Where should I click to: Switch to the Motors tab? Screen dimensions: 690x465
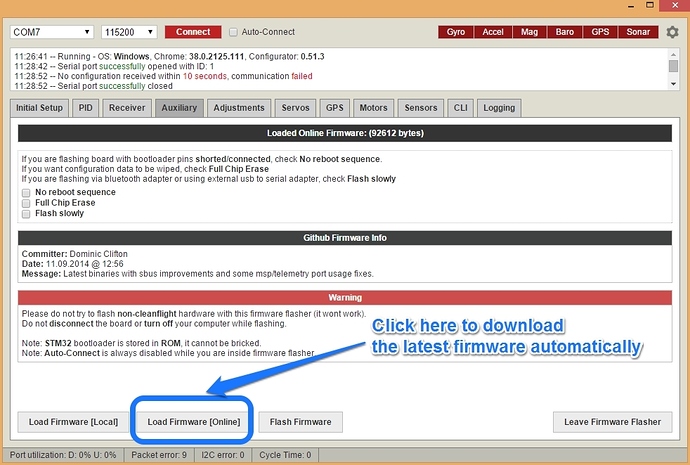[x=373, y=108]
